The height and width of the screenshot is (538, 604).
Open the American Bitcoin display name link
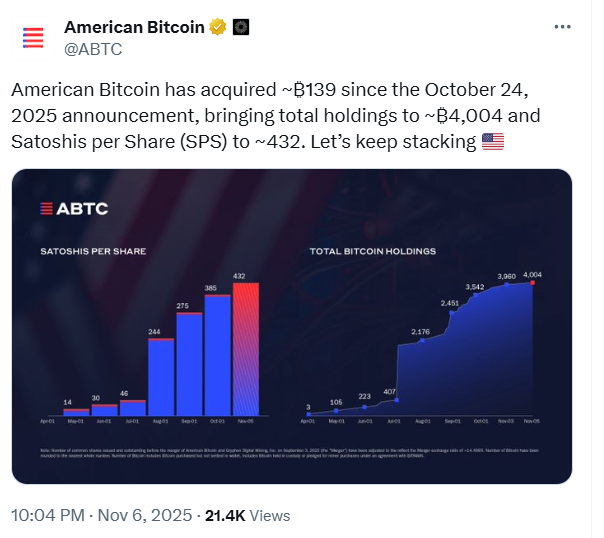[133, 28]
